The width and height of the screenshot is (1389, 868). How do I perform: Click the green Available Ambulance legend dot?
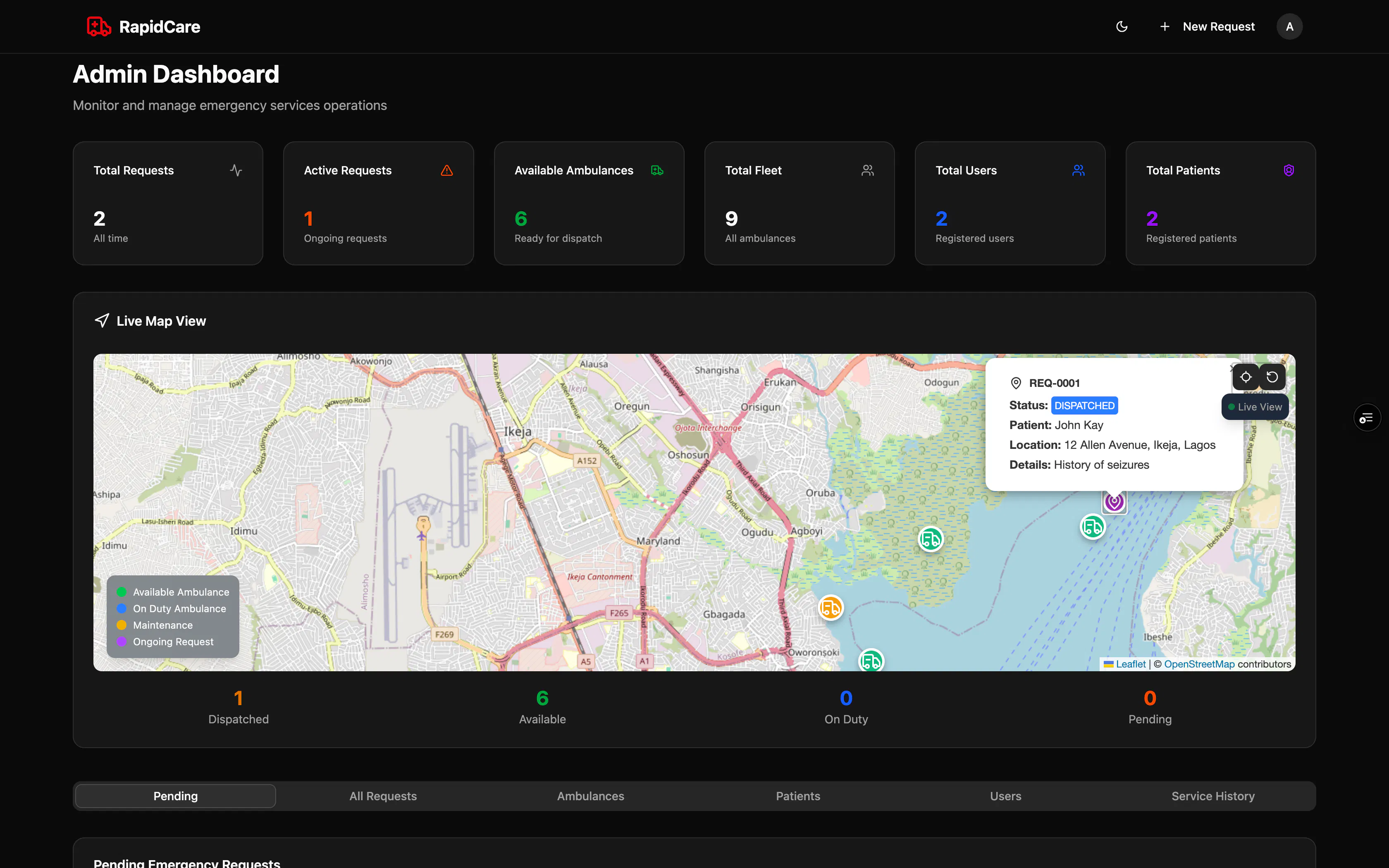121,592
